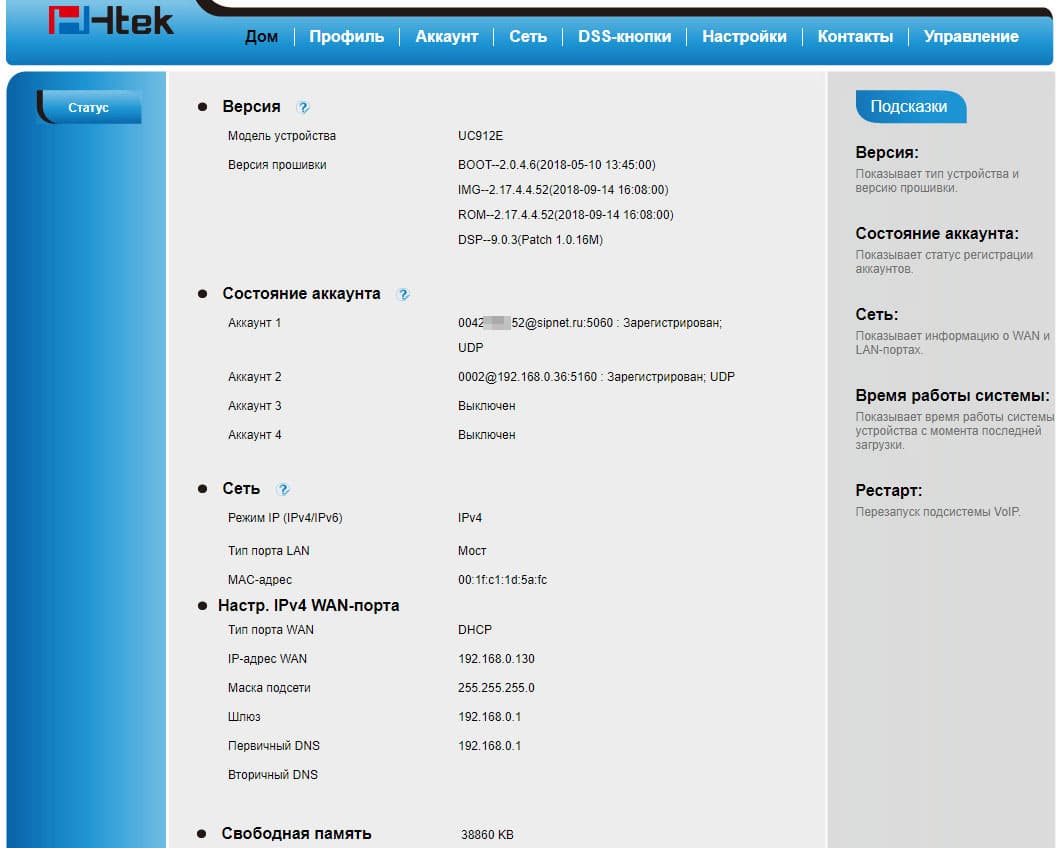The width and height of the screenshot is (1061, 848).
Task: Open the Аккаунт menu
Action: point(447,37)
